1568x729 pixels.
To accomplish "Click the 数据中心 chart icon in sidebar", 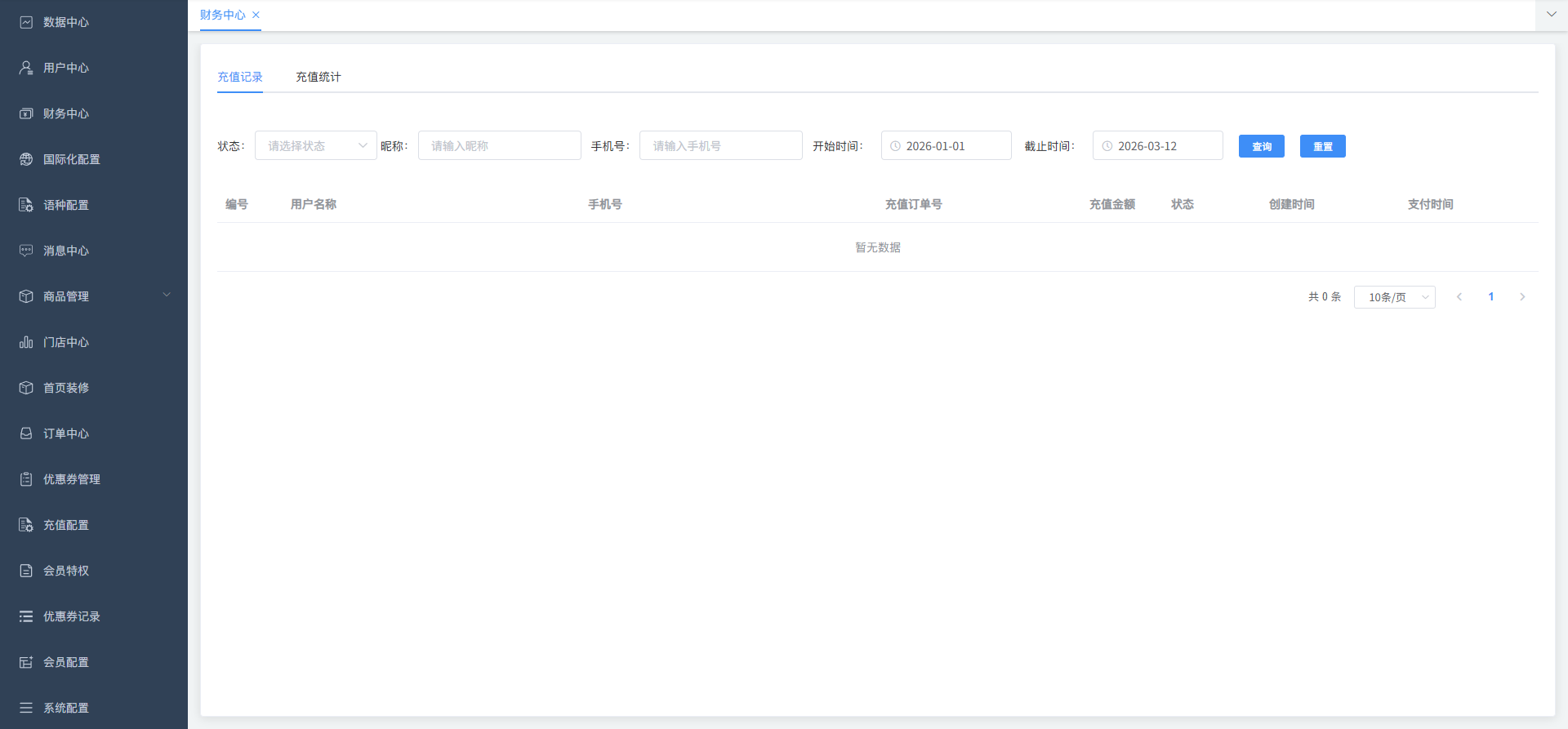I will click(26, 22).
